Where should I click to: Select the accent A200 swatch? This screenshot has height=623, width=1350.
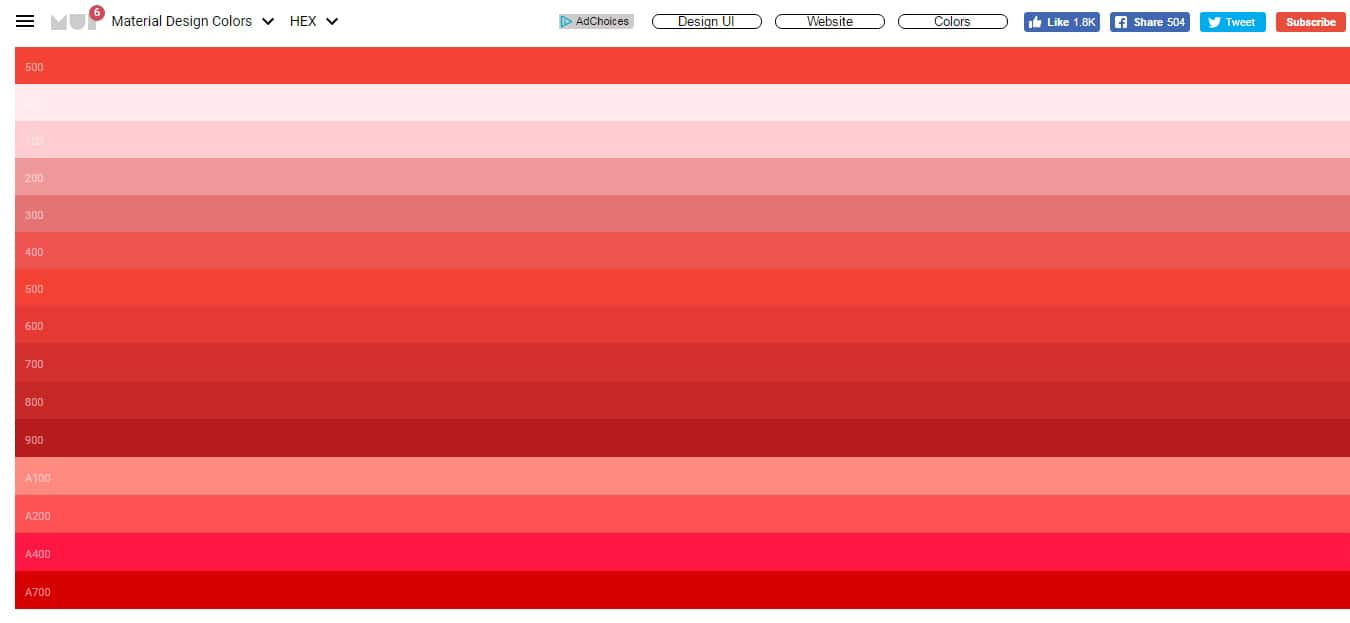click(x=682, y=514)
